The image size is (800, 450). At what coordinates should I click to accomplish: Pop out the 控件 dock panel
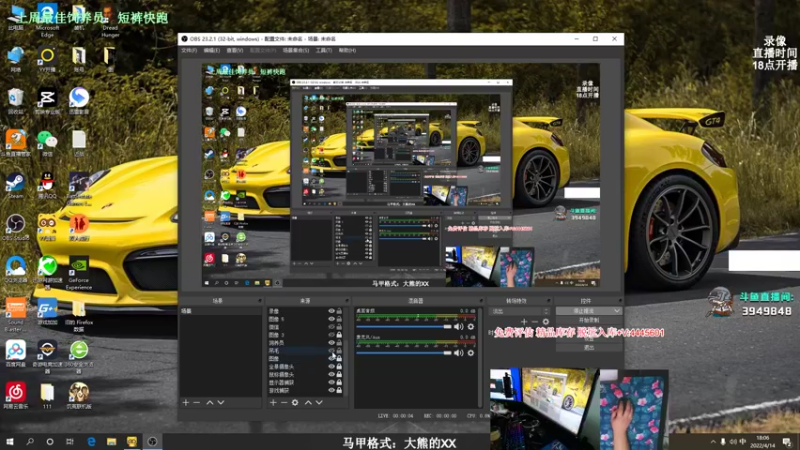coord(620,301)
